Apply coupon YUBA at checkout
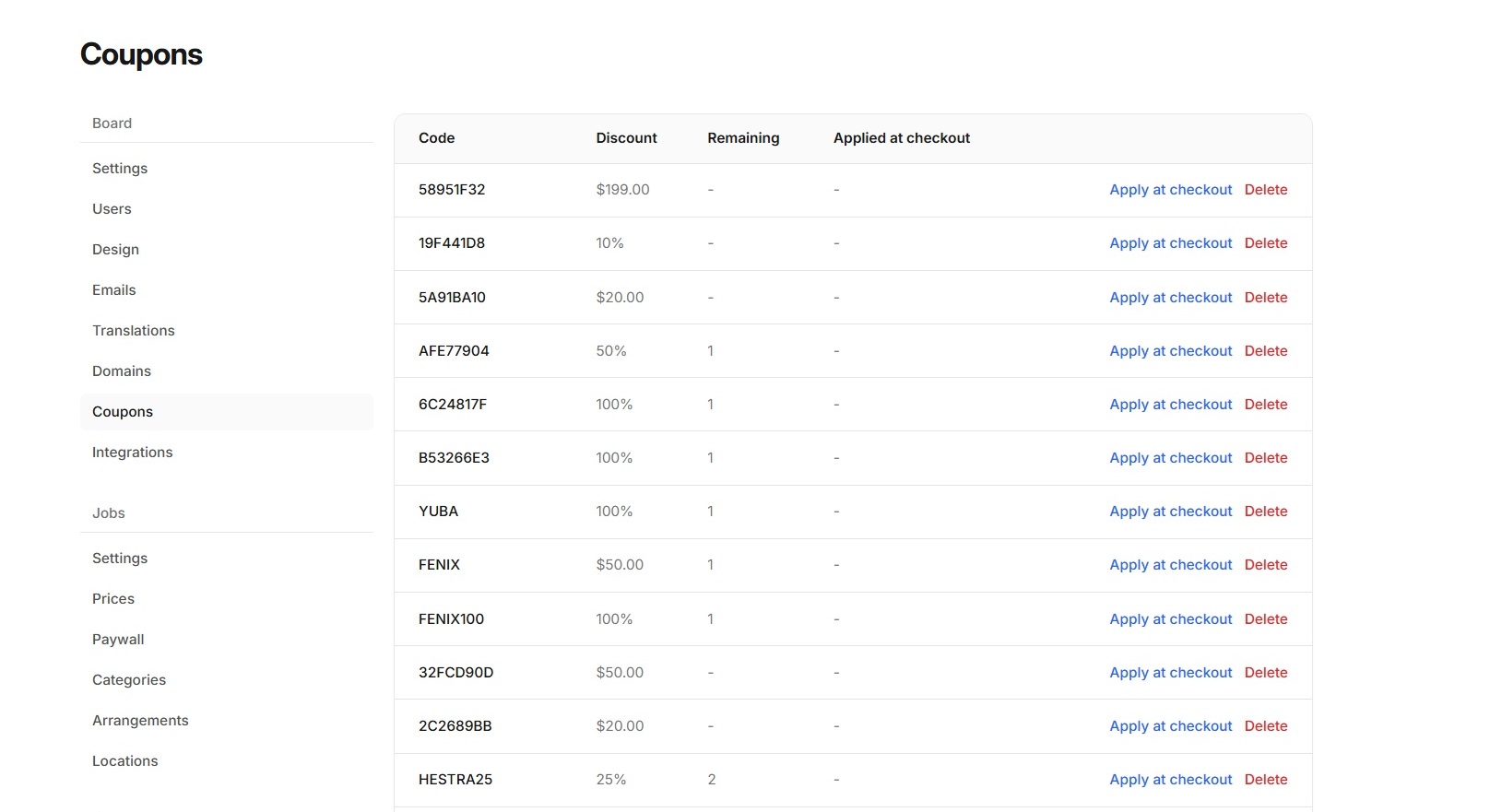1490x812 pixels. pos(1171,512)
